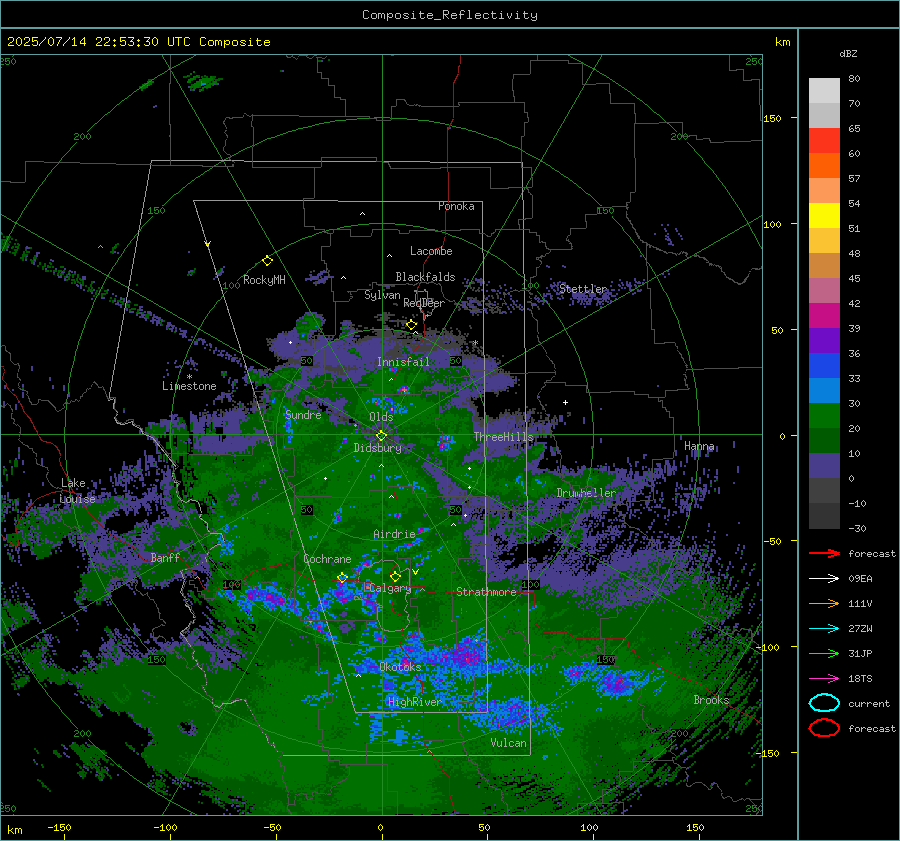Click the Sylvan label
The height and width of the screenshot is (841, 900).
point(382,295)
